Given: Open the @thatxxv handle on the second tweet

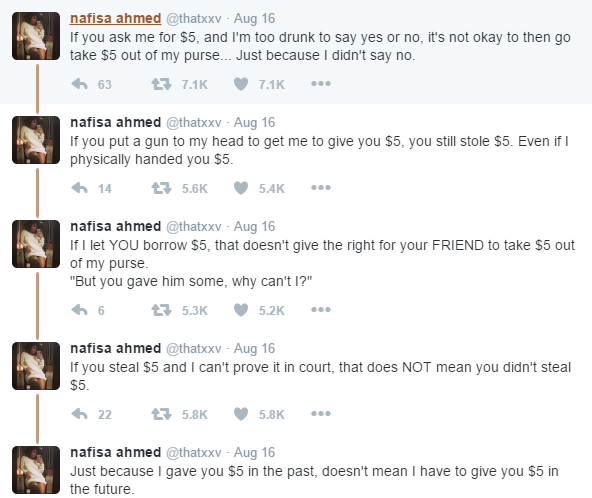Looking at the screenshot, I should point(194,123).
